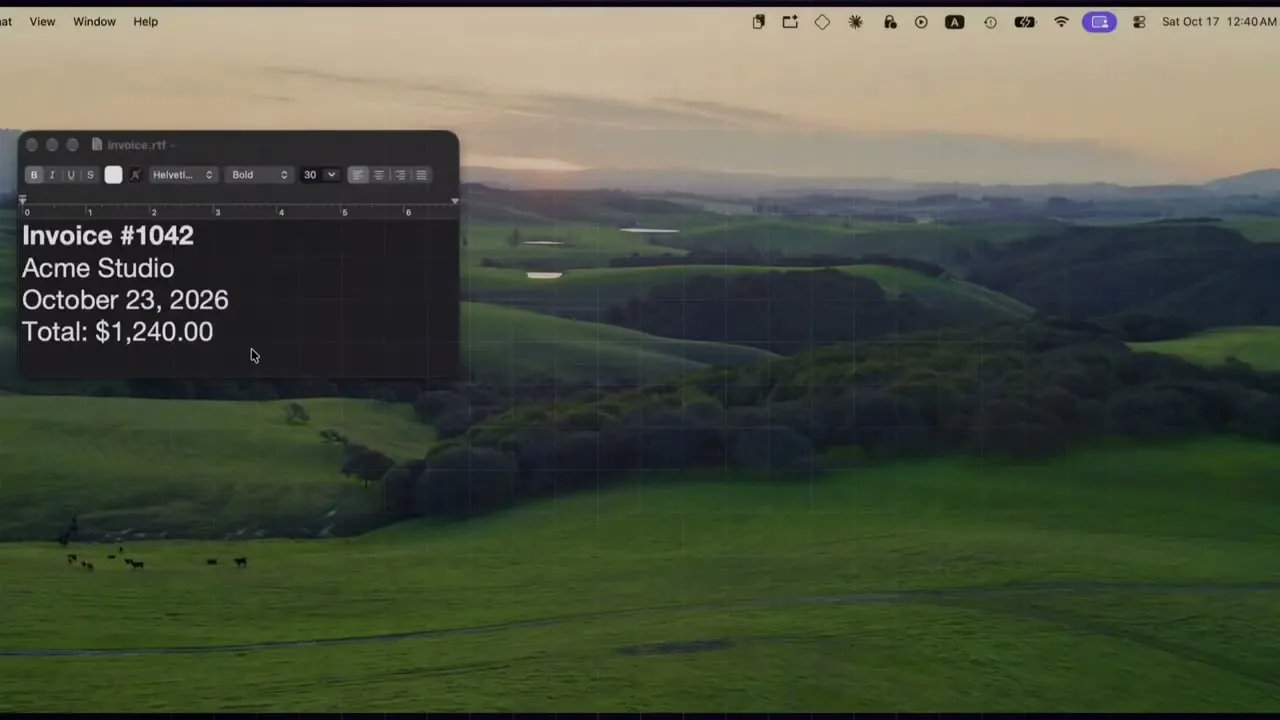Toggle underline formatting
Screen dimensions: 1280x720
pos(71,175)
